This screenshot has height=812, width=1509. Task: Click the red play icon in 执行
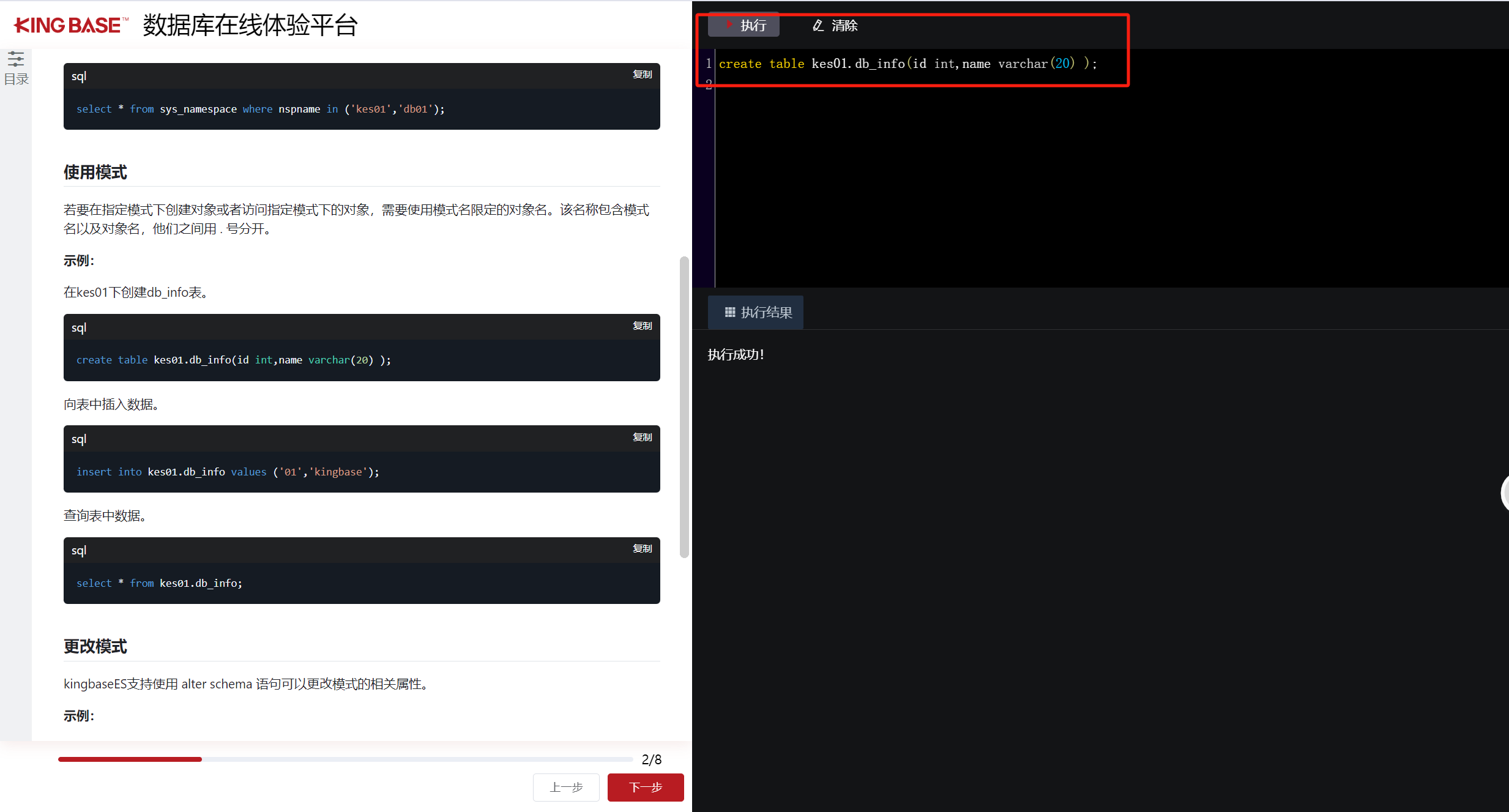pyautogui.click(x=729, y=24)
